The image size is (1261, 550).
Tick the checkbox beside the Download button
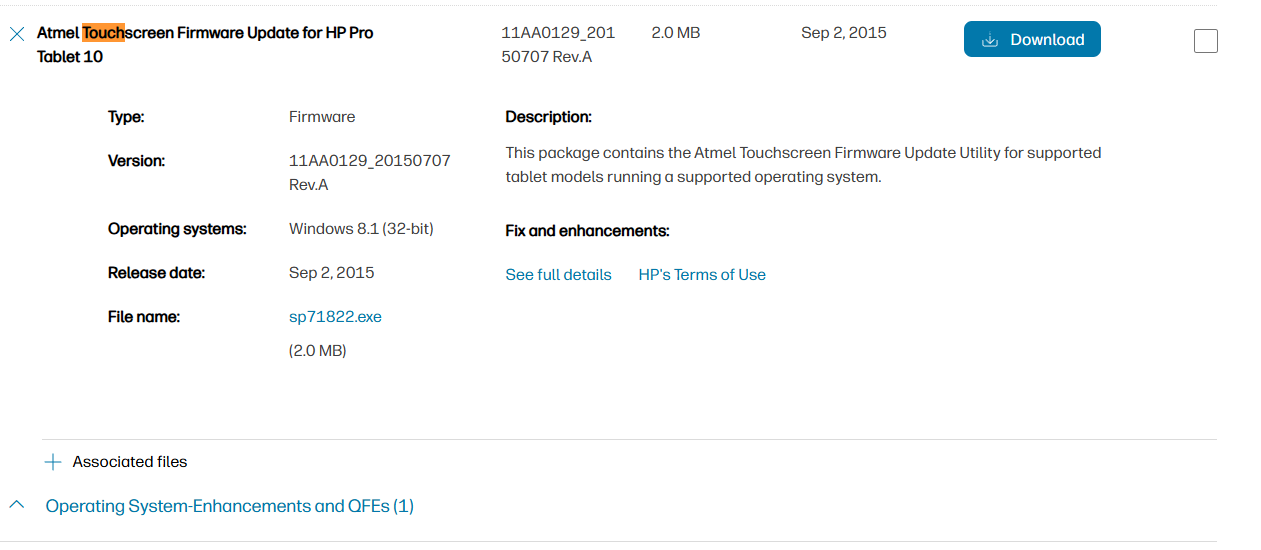click(1206, 41)
